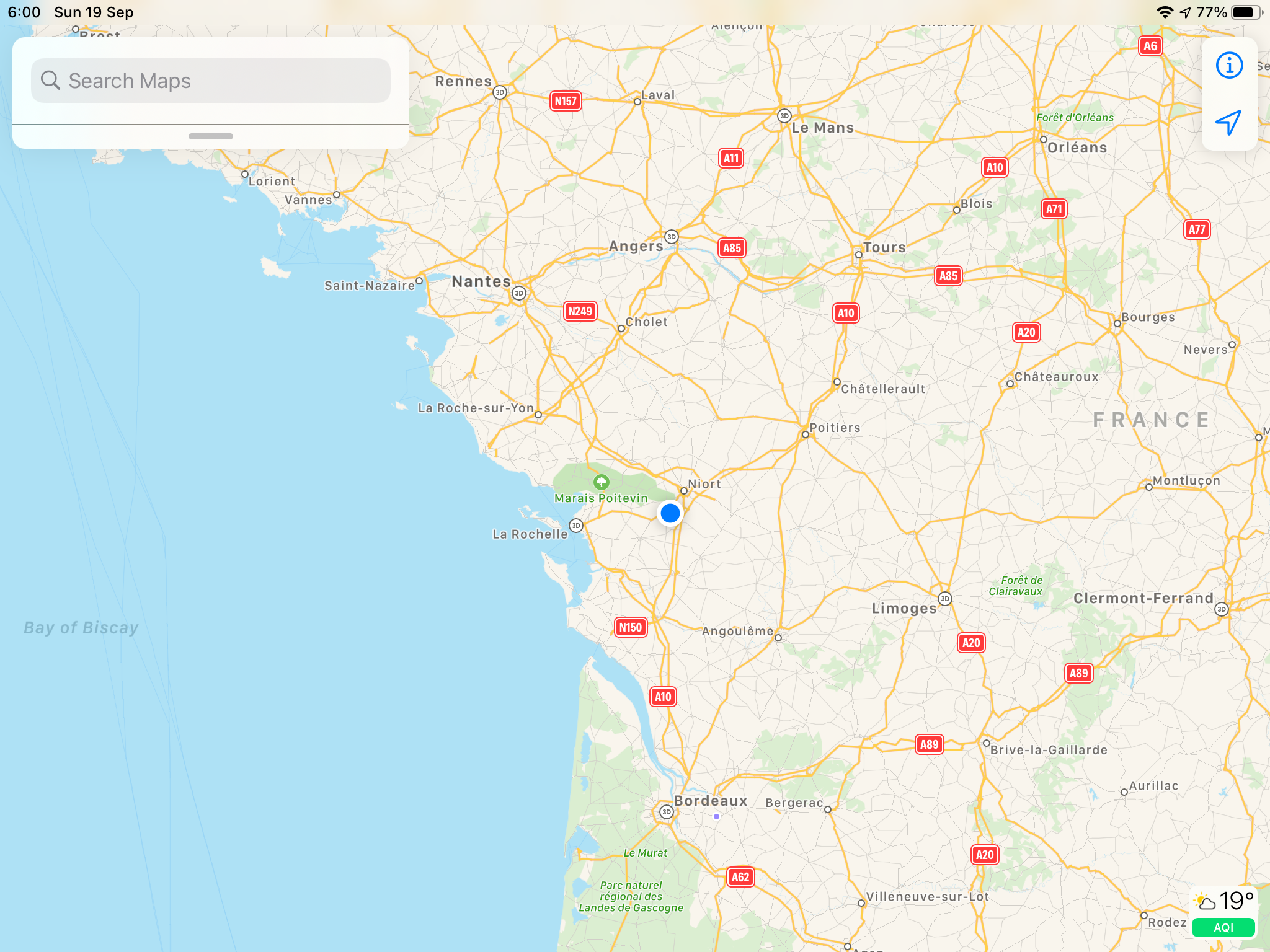Tap the Marais Poitevin park icon
Image resolution: width=1270 pixels, height=952 pixels.
pyautogui.click(x=601, y=482)
